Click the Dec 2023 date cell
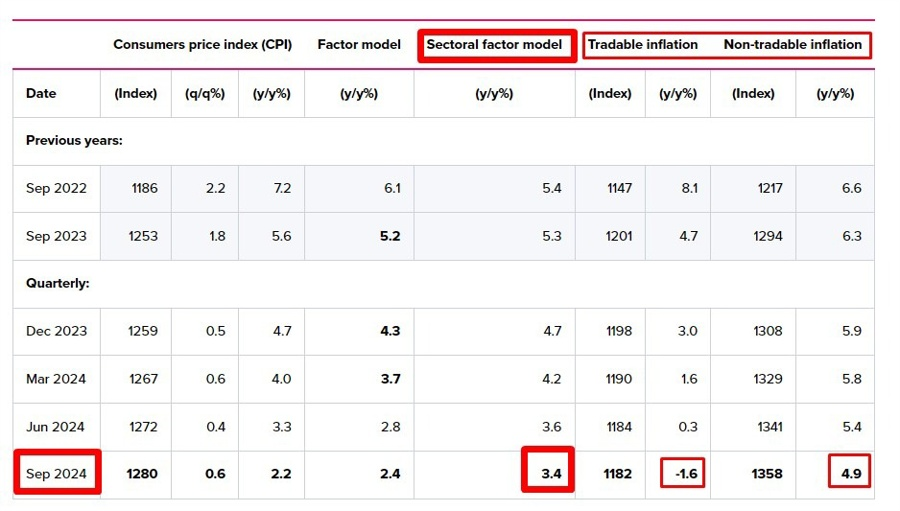900x511 pixels. point(57,331)
